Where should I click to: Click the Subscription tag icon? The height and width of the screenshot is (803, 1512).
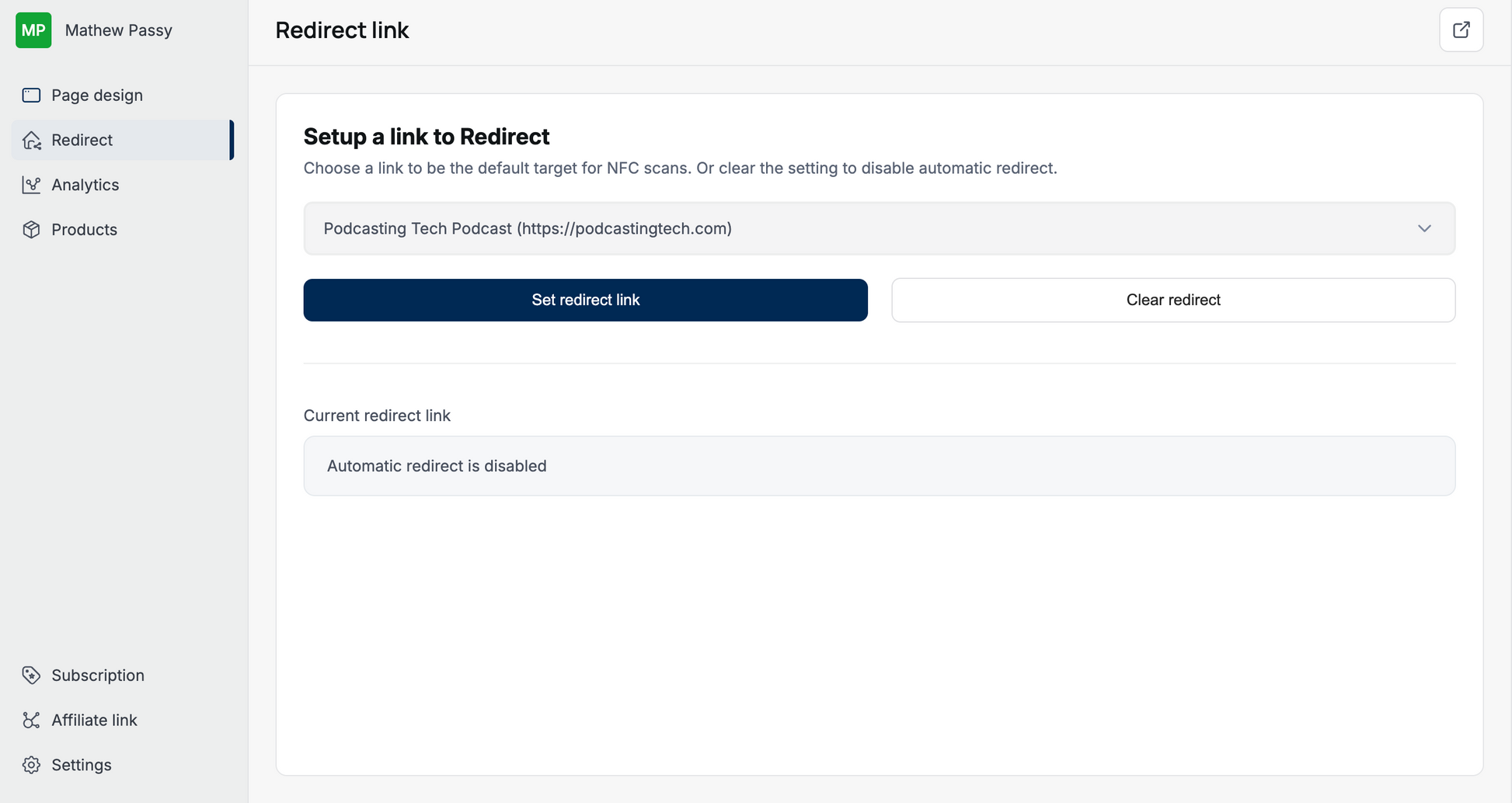click(x=31, y=676)
